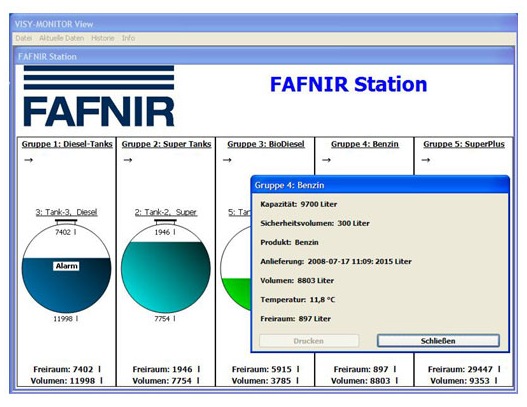
Task: Open the Historie menu
Action: point(103,38)
